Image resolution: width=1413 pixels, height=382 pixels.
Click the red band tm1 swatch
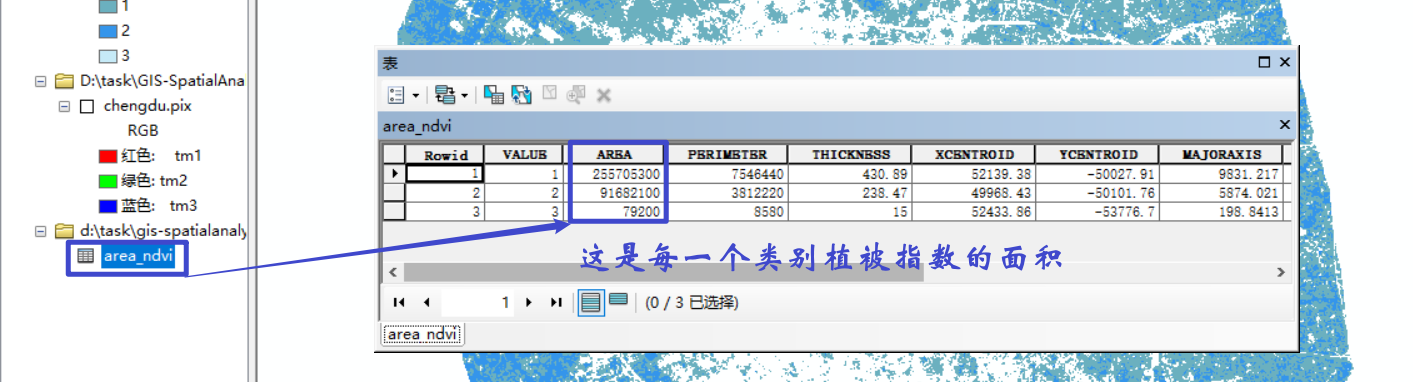point(108,156)
